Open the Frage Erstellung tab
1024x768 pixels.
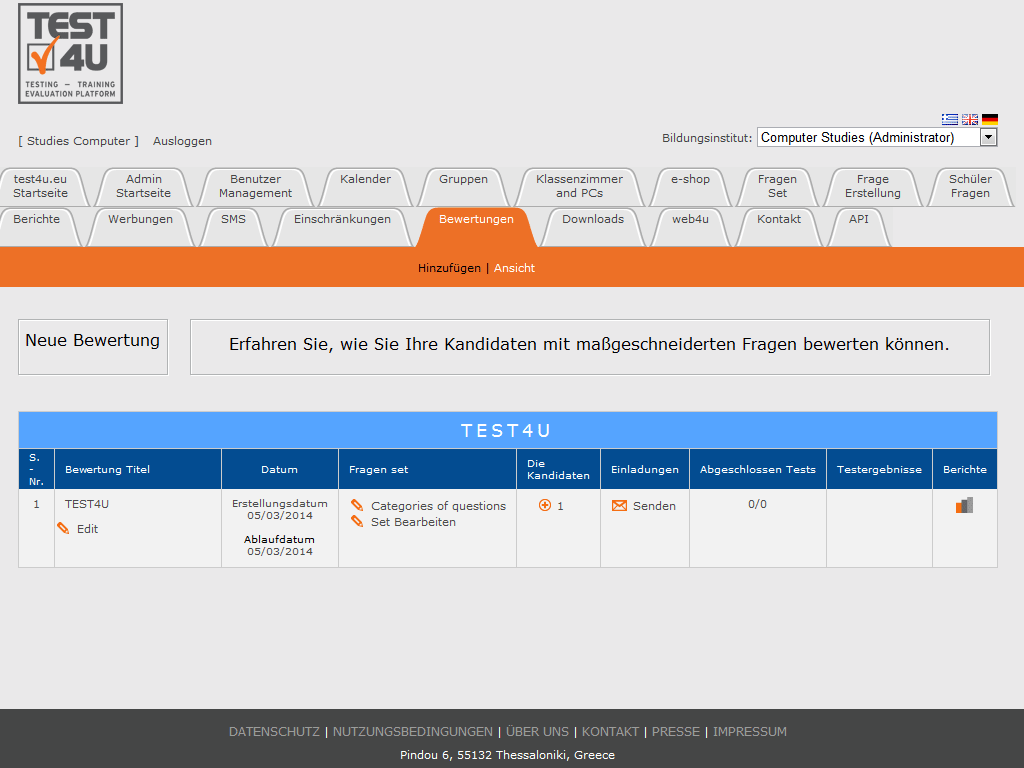click(x=872, y=186)
